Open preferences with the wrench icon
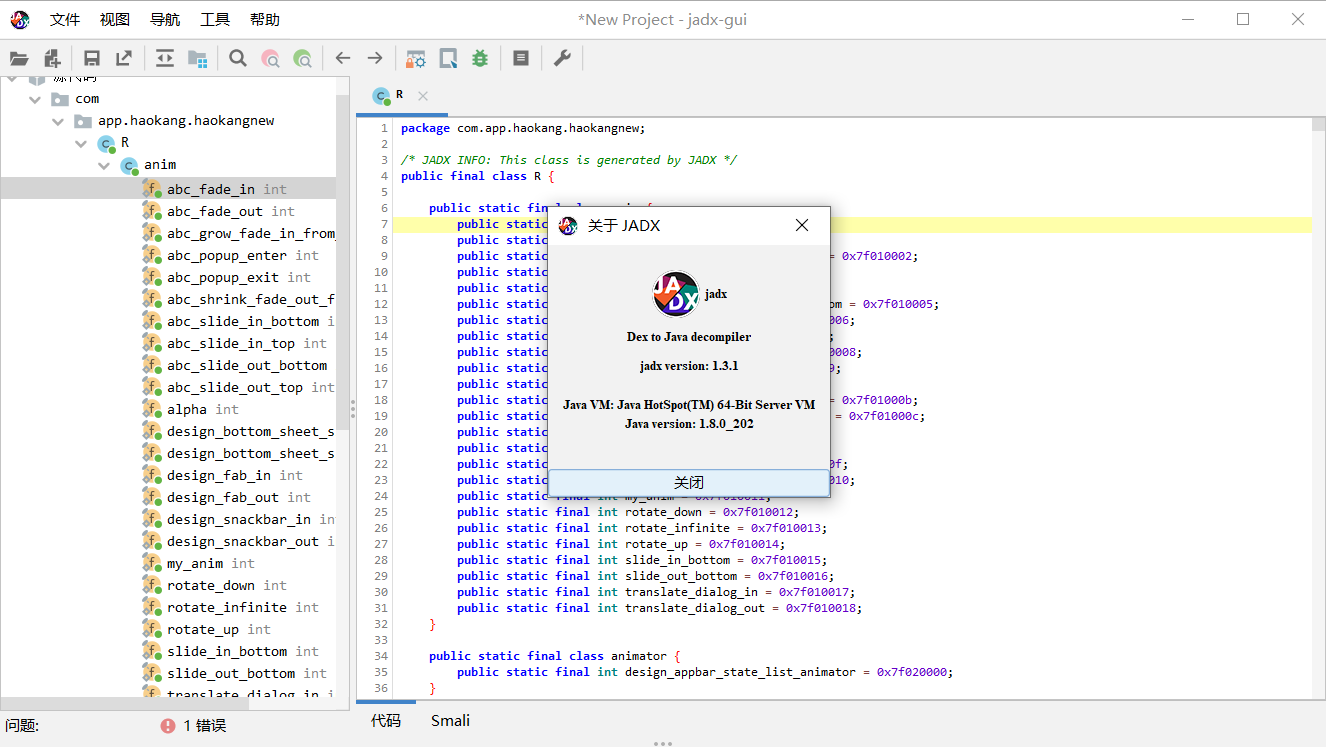The image size is (1326, 747). coord(562,58)
